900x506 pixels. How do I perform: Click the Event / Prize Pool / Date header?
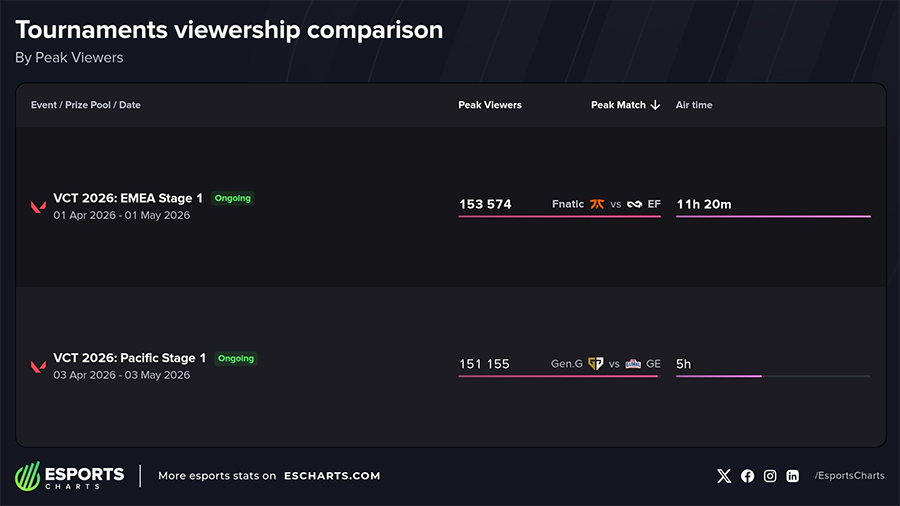86,105
